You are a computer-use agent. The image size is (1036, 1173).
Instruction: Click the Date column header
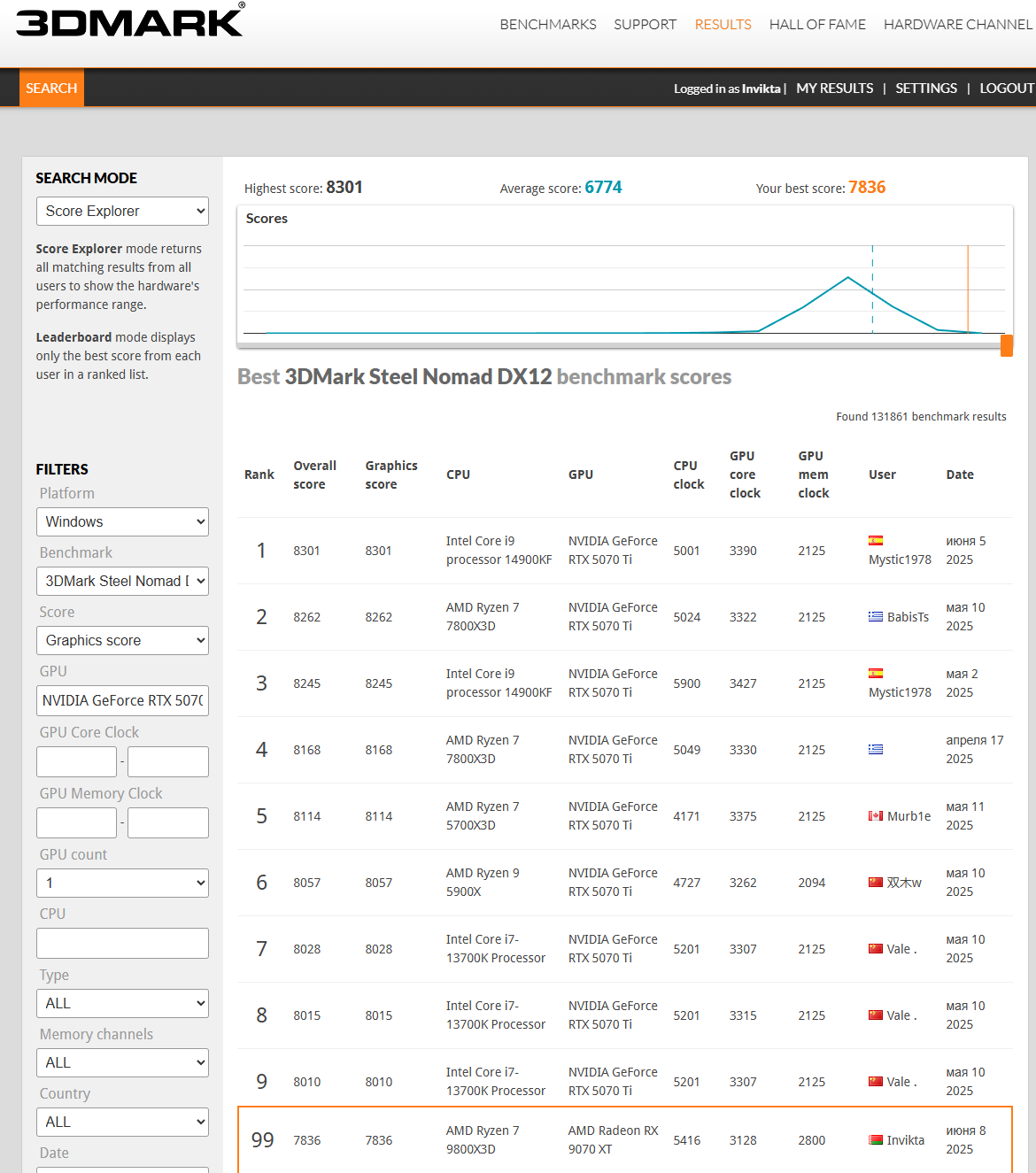point(960,475)
